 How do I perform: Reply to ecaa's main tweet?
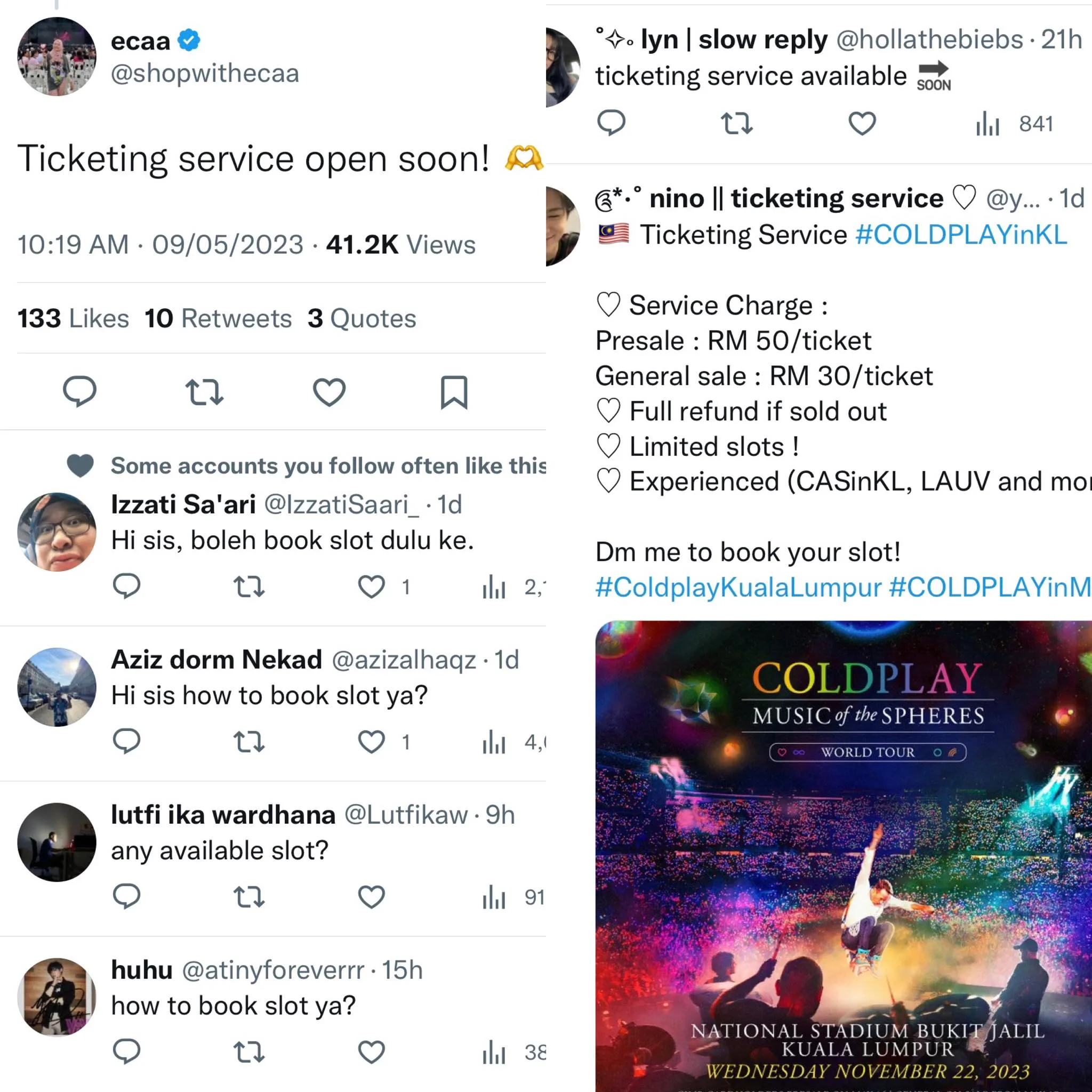(x=79, y=391)
